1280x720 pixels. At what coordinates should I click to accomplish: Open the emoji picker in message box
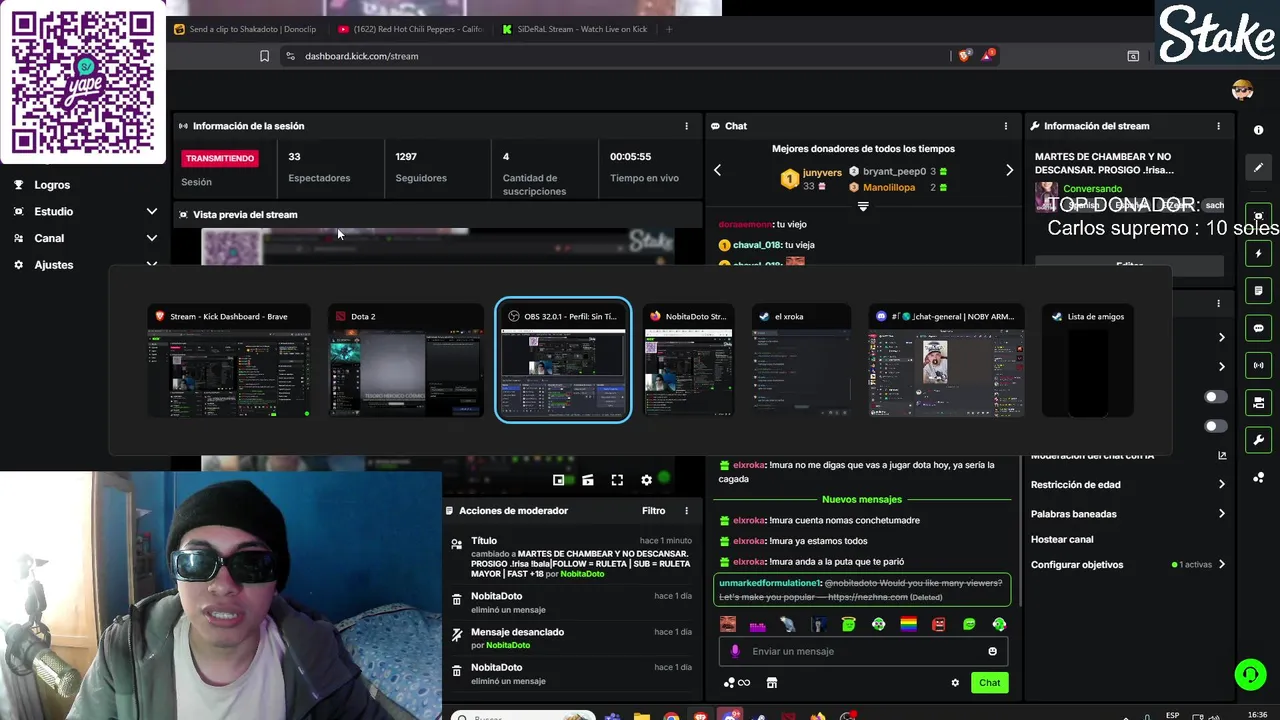(x=992, y=651)
